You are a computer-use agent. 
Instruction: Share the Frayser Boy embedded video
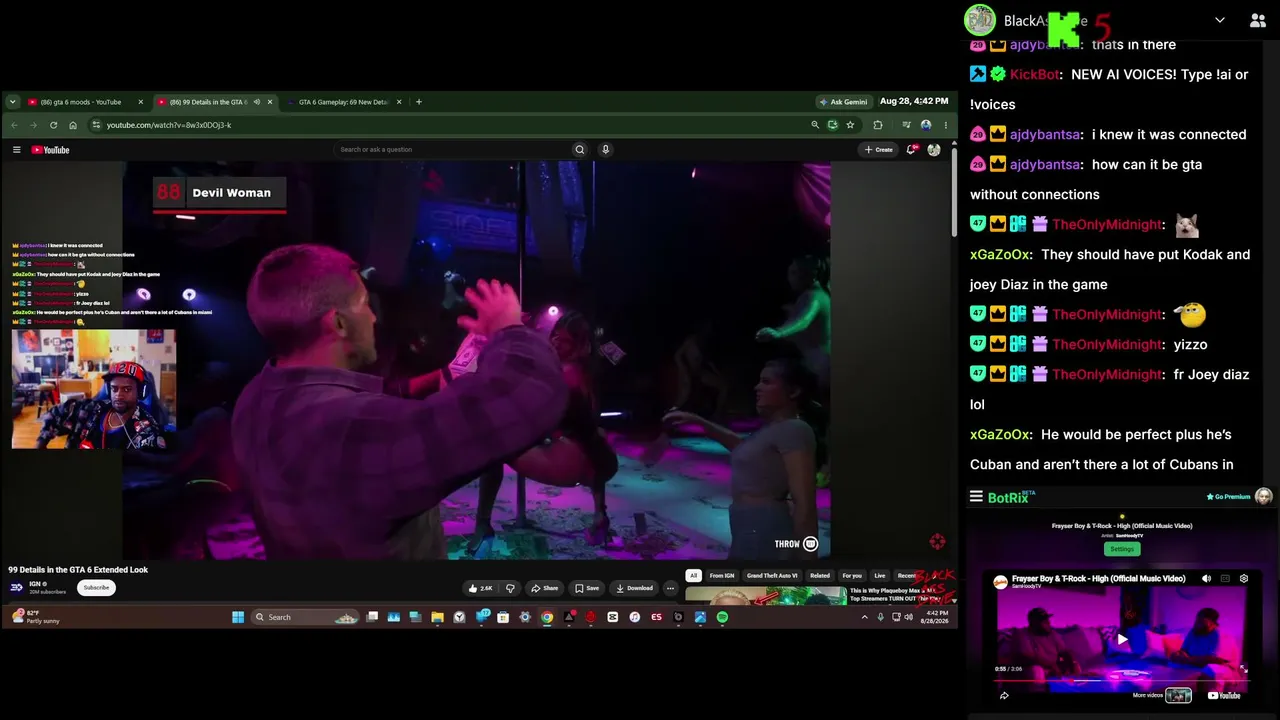(1004, 696)
